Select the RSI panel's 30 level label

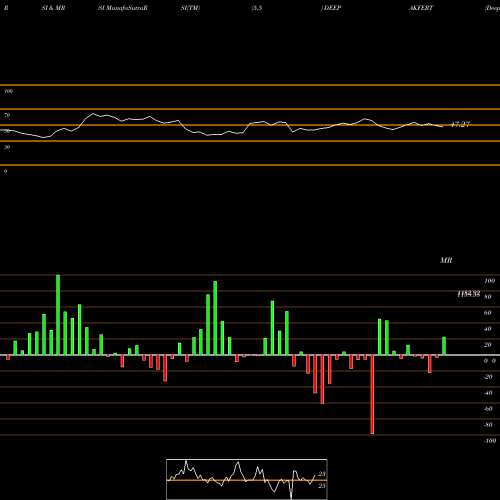7,147
